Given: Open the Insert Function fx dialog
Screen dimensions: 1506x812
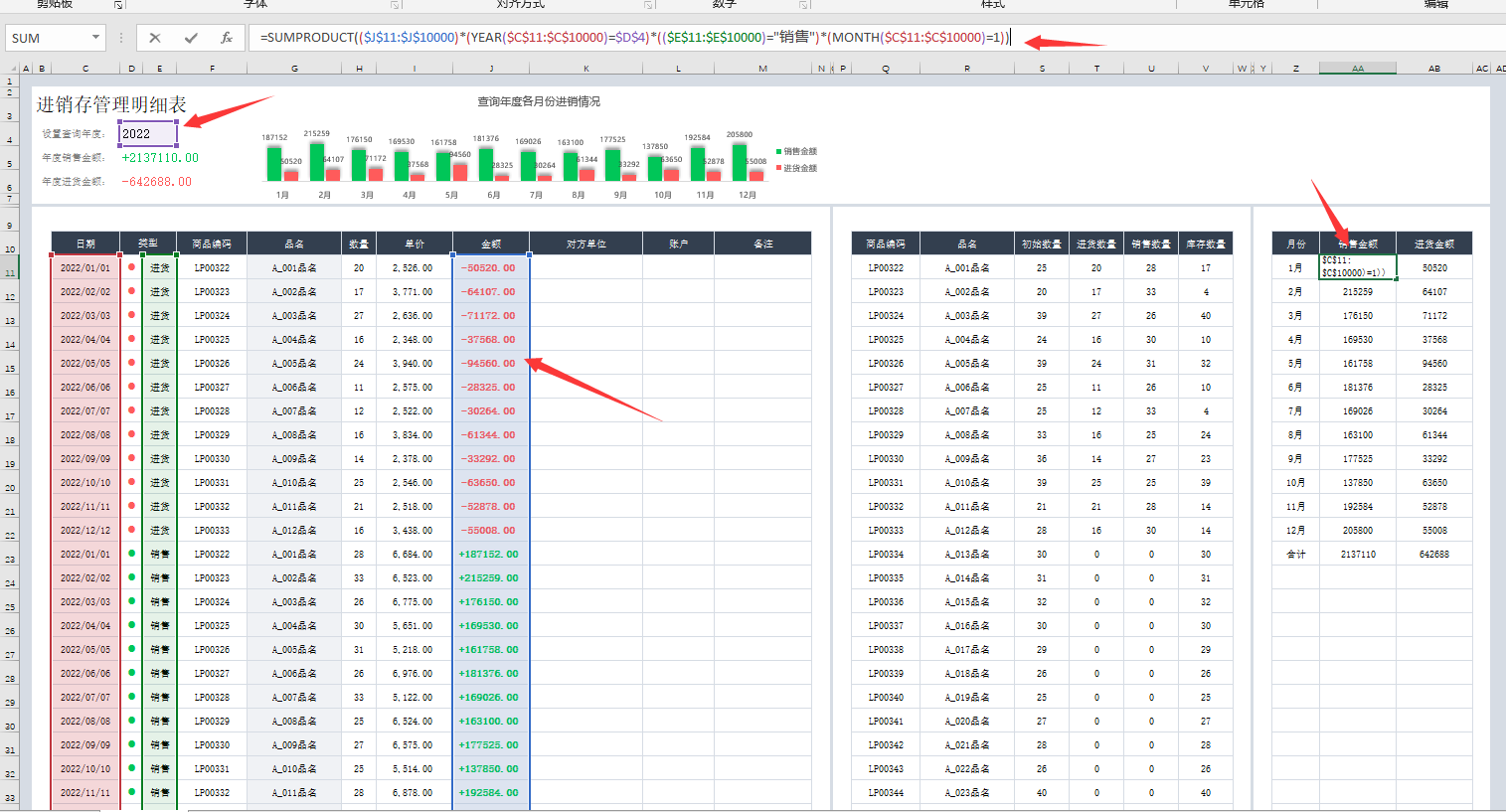Looking at the screenshot, I should pos(227,38).
